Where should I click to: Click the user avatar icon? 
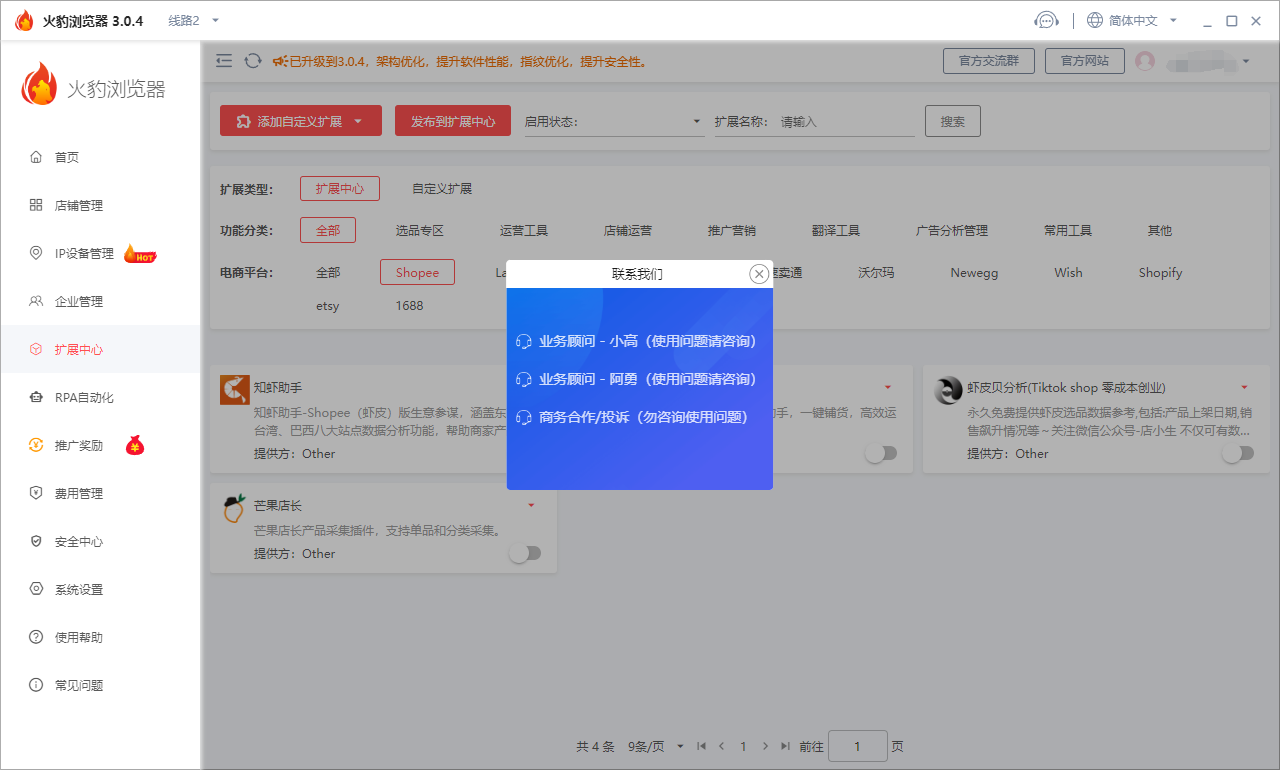(x=1145, y=61)
